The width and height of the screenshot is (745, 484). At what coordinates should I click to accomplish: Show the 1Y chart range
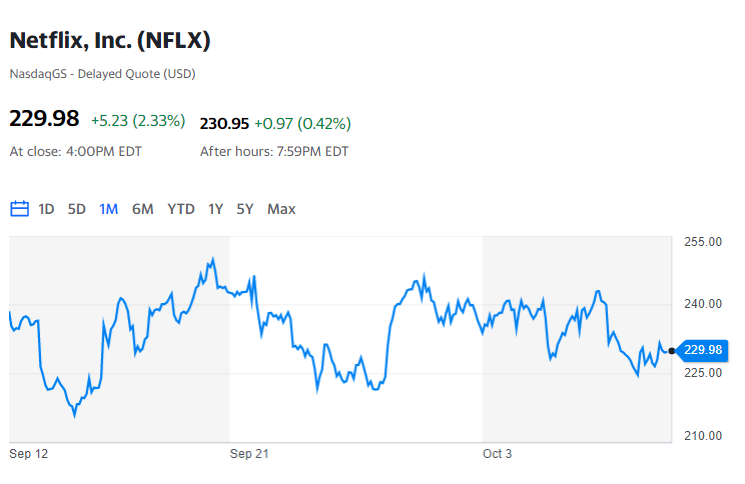coord(215,209)
